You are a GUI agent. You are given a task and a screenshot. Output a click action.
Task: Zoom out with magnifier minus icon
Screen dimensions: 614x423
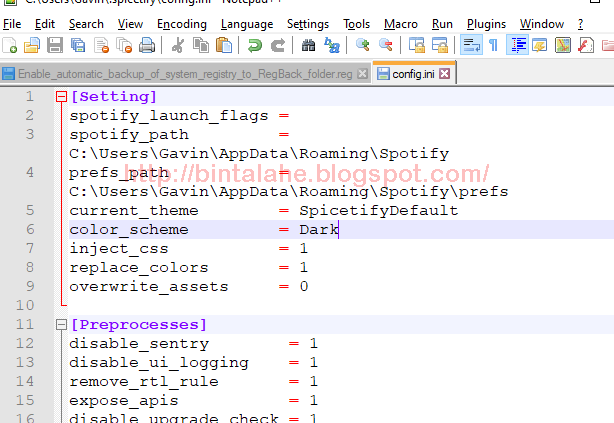[385, 45]
